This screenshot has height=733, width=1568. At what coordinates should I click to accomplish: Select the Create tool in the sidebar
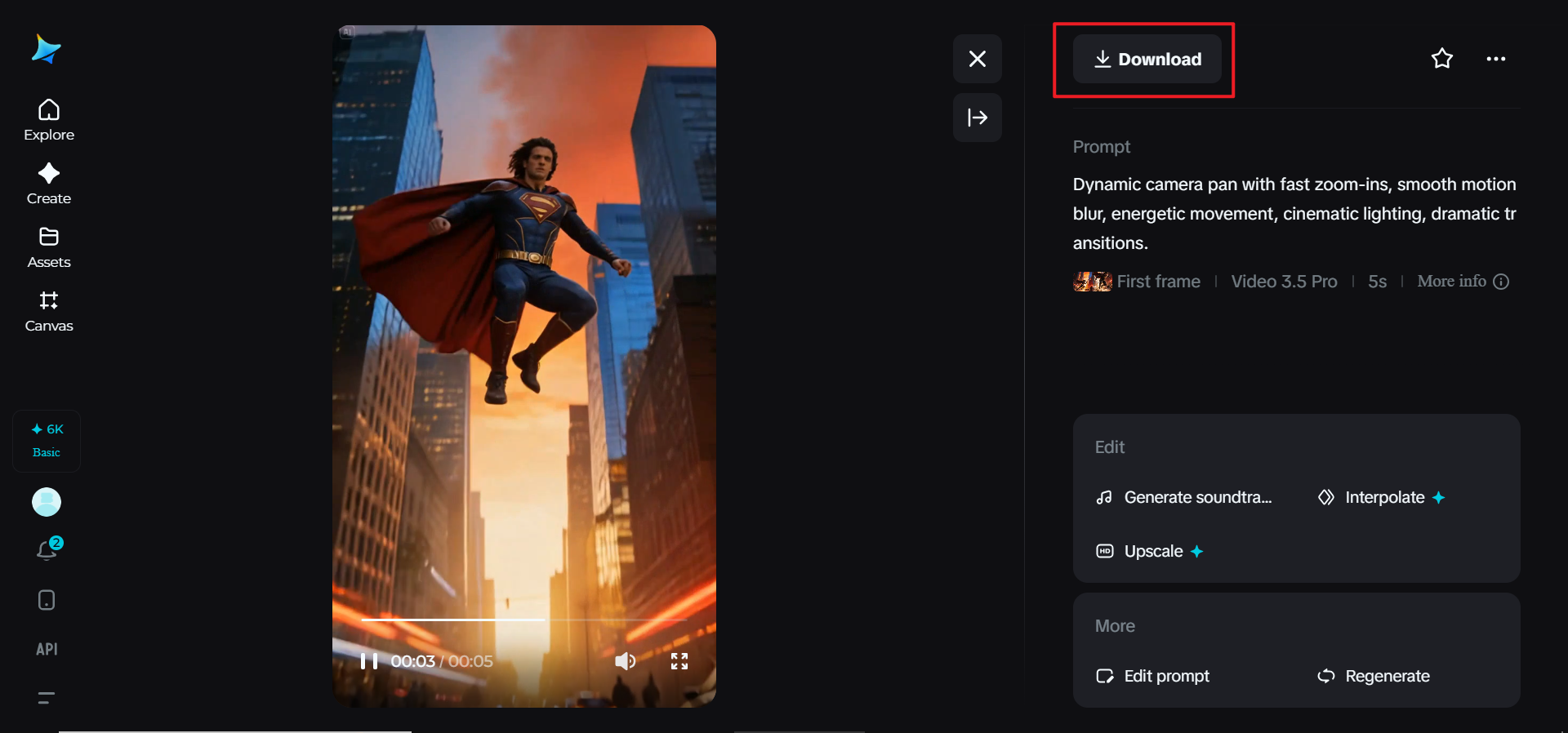(48, 182)
